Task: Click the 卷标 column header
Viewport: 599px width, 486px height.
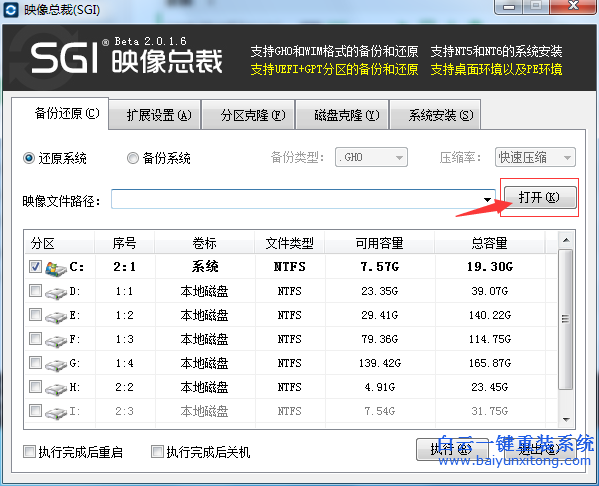Action: [x=205, y=243]
